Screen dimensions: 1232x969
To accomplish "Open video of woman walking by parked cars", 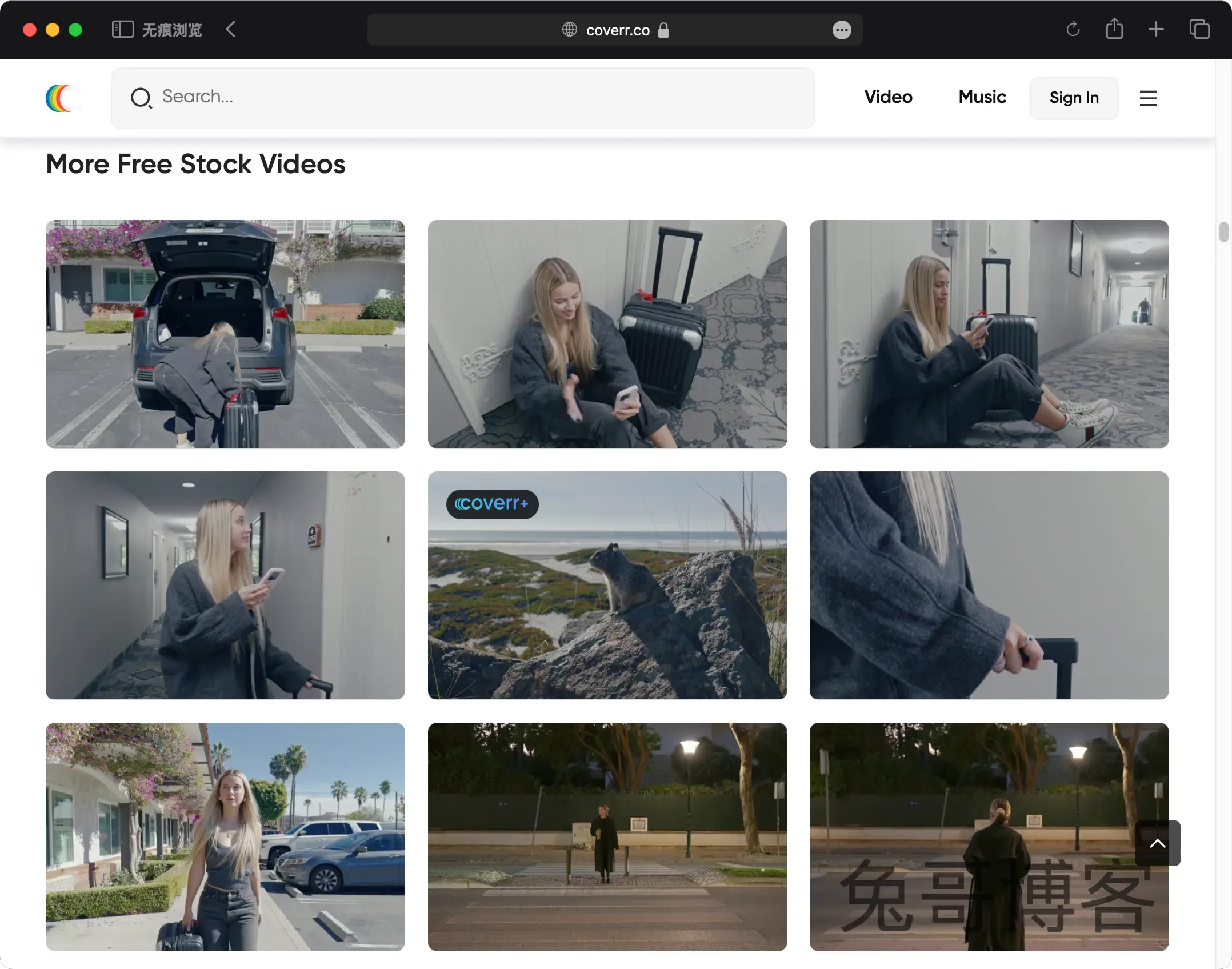I will coord(225,836).
